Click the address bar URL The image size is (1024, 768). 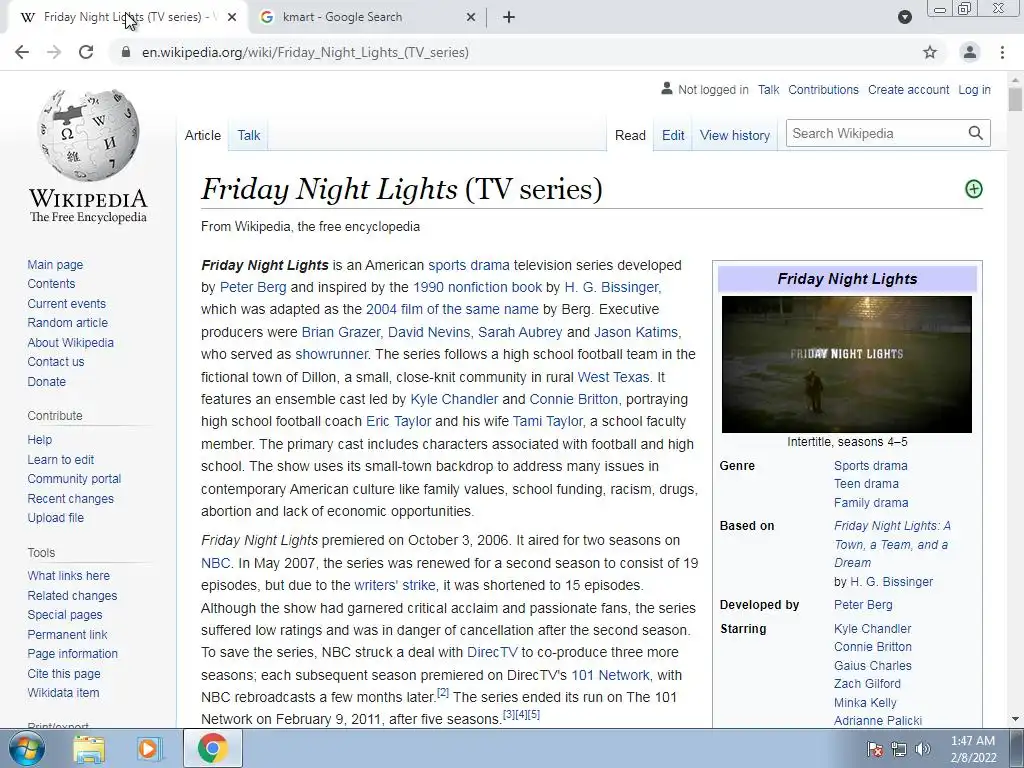coord(305,52)
